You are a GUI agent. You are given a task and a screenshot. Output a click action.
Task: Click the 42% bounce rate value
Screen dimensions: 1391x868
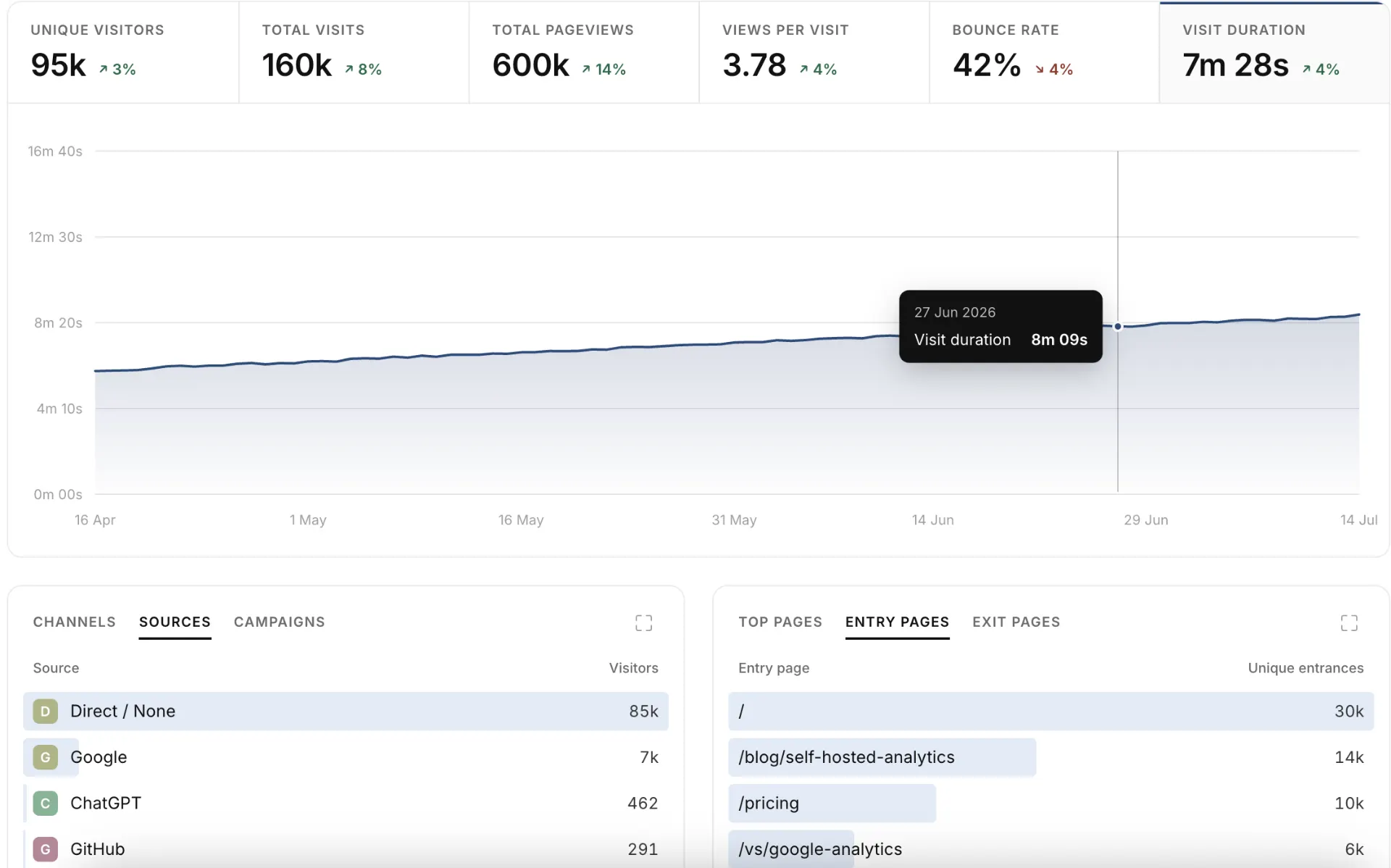click(x=987, y=65)
